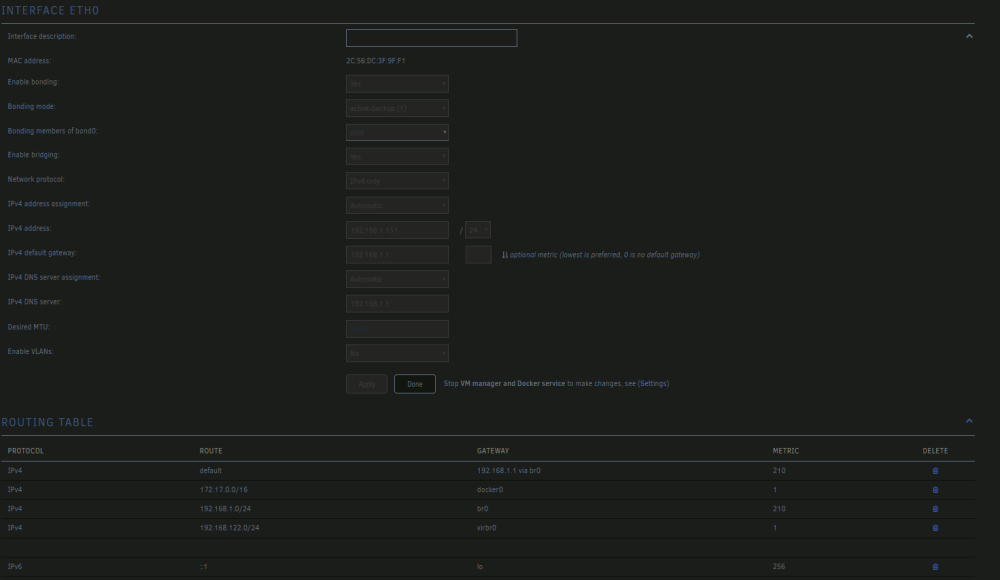The width and height of the screenshot is (1000, 580).
Task: Click the Gateway column header
Action: point(493,450)
